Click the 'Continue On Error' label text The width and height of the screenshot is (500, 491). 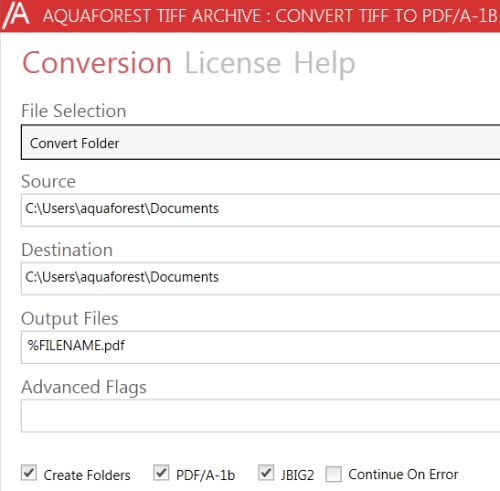point(403,474)
